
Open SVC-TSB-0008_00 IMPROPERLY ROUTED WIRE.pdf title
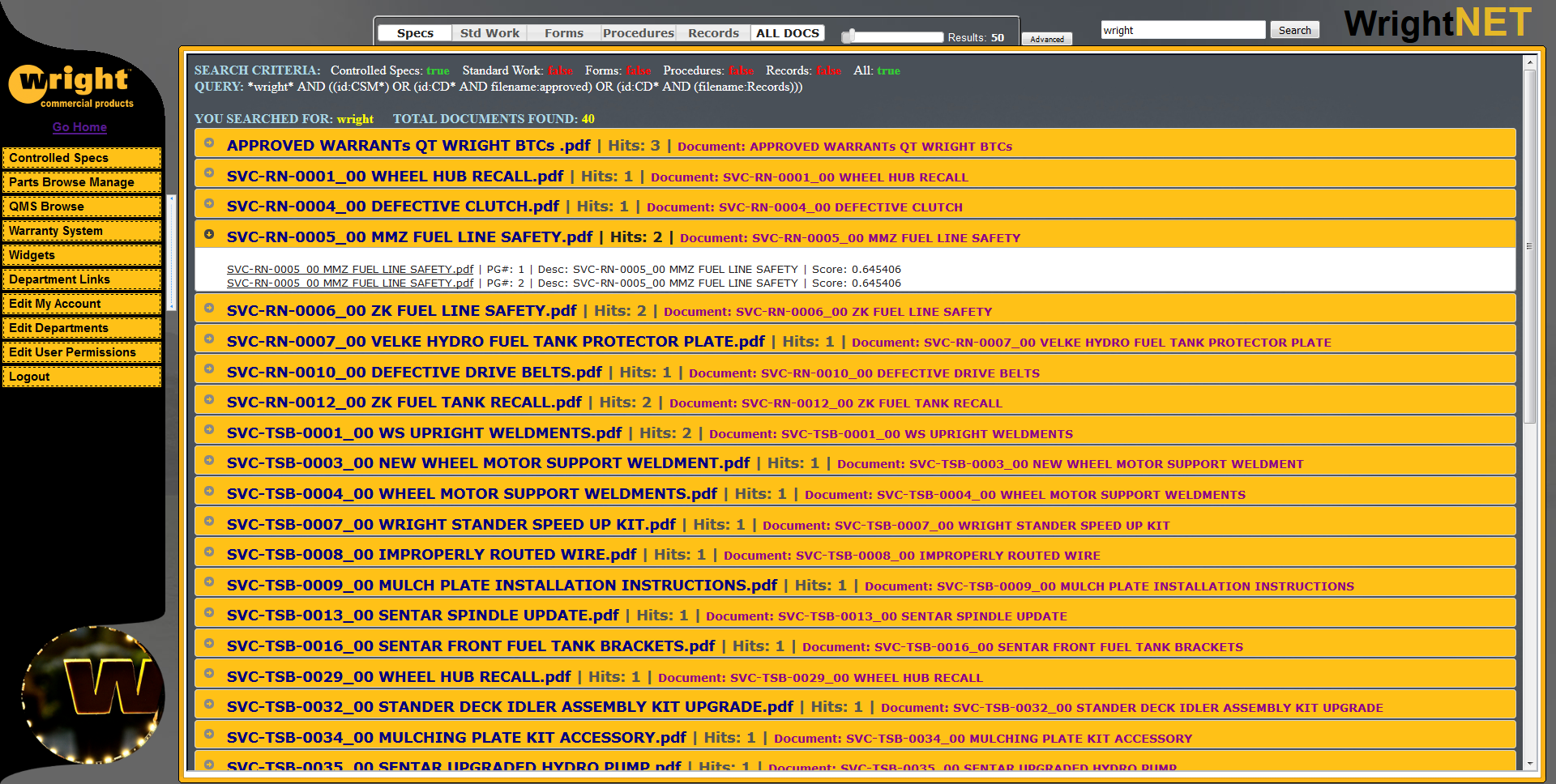(x=432, y=555)
